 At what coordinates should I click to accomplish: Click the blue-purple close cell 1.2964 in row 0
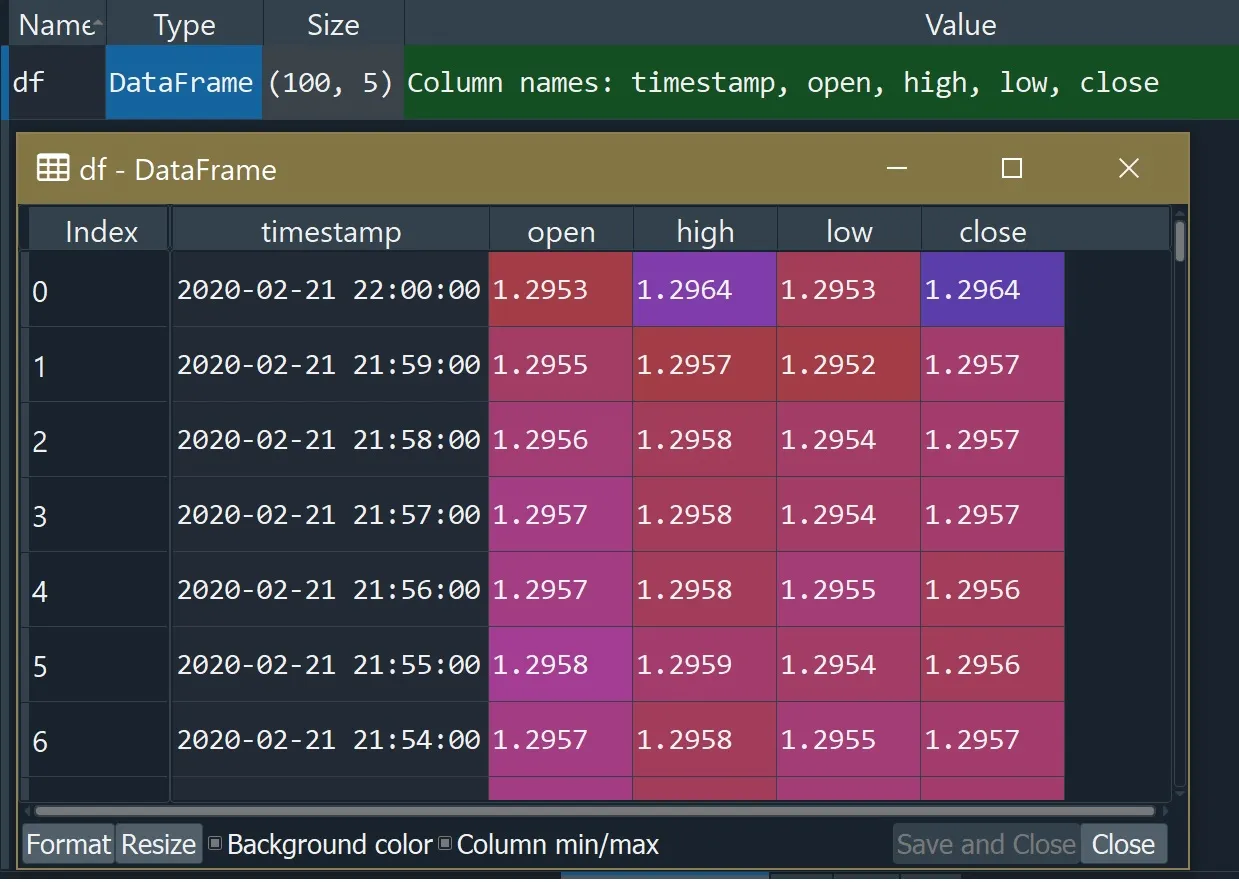993,290
